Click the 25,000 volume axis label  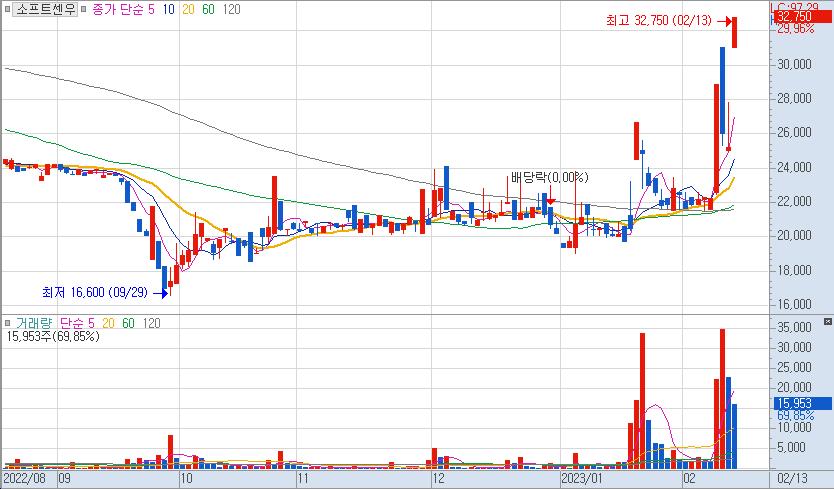794,367
